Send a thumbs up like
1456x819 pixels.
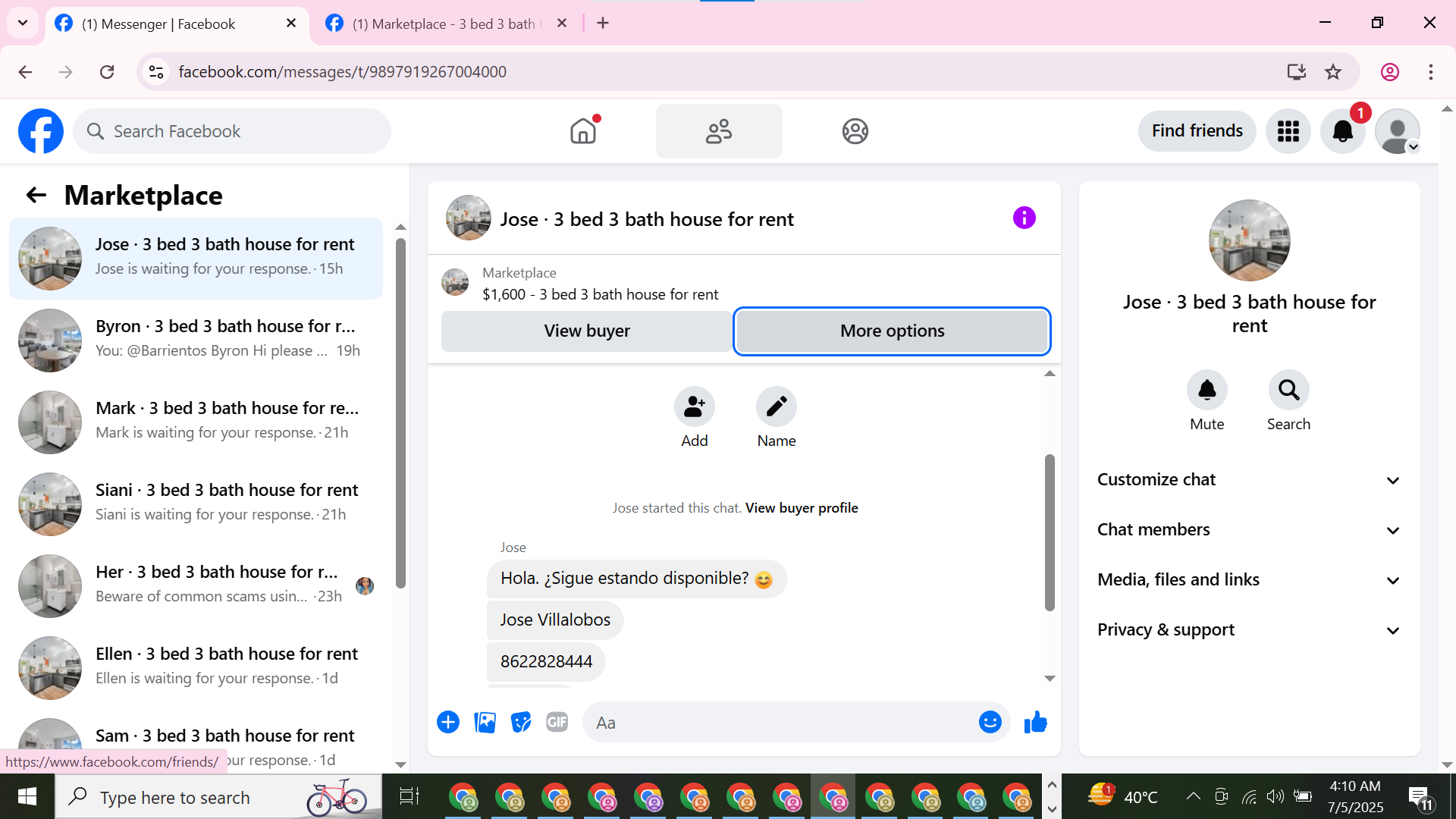[x=1035, y=722]
